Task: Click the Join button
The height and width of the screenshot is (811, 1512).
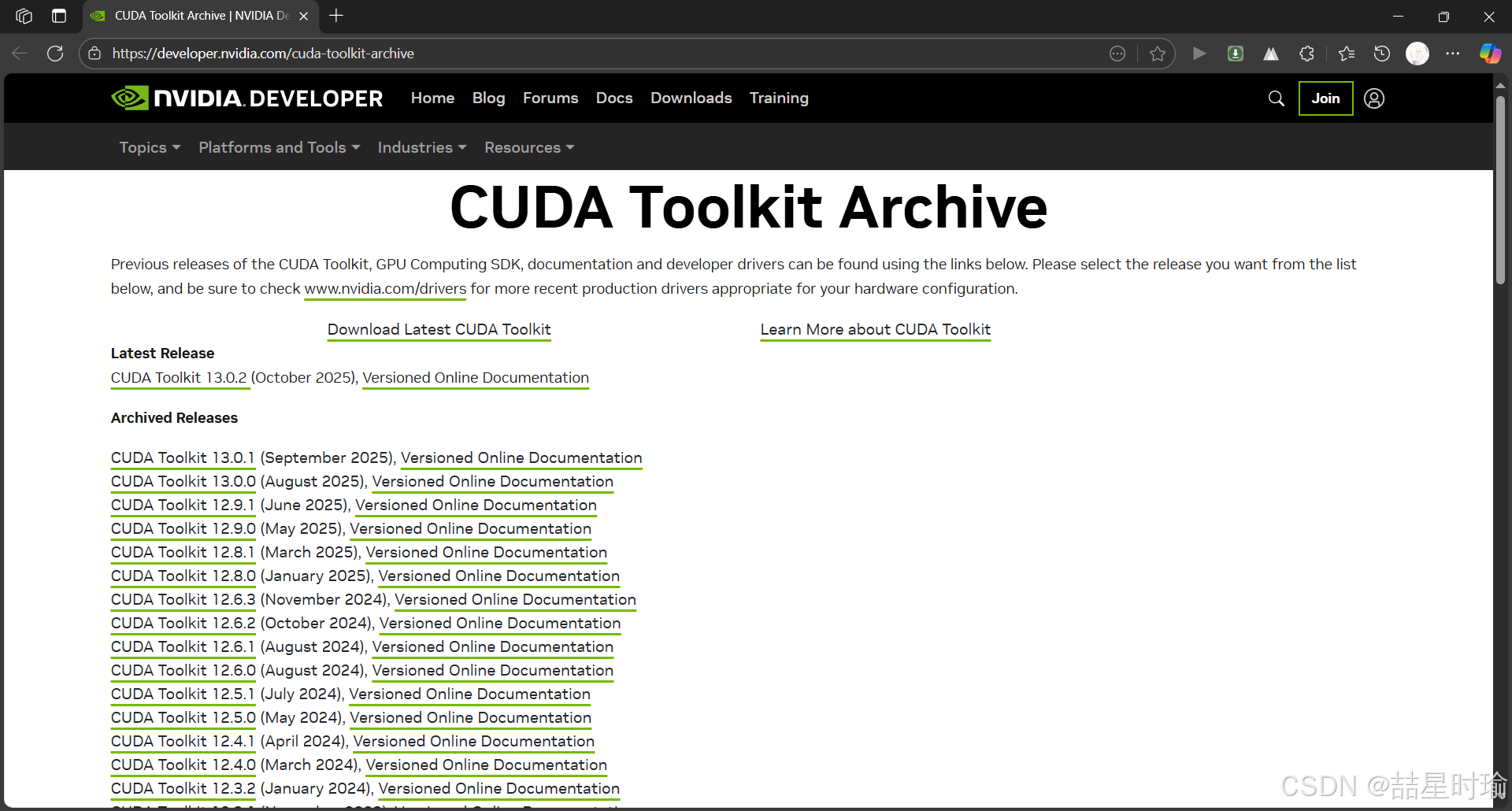Action: [1325, 98]
